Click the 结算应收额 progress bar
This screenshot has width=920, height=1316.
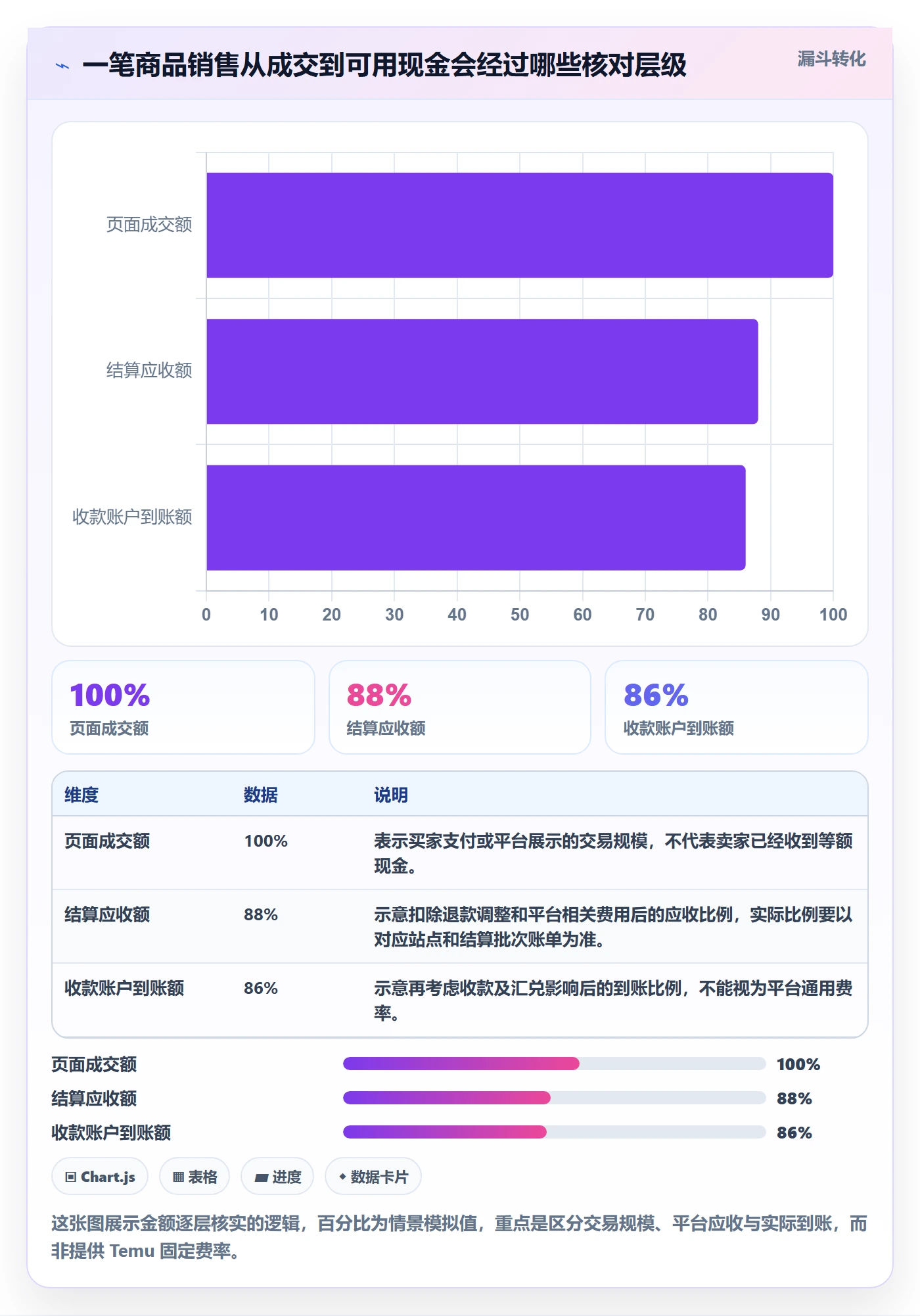tap(555, 1098)
